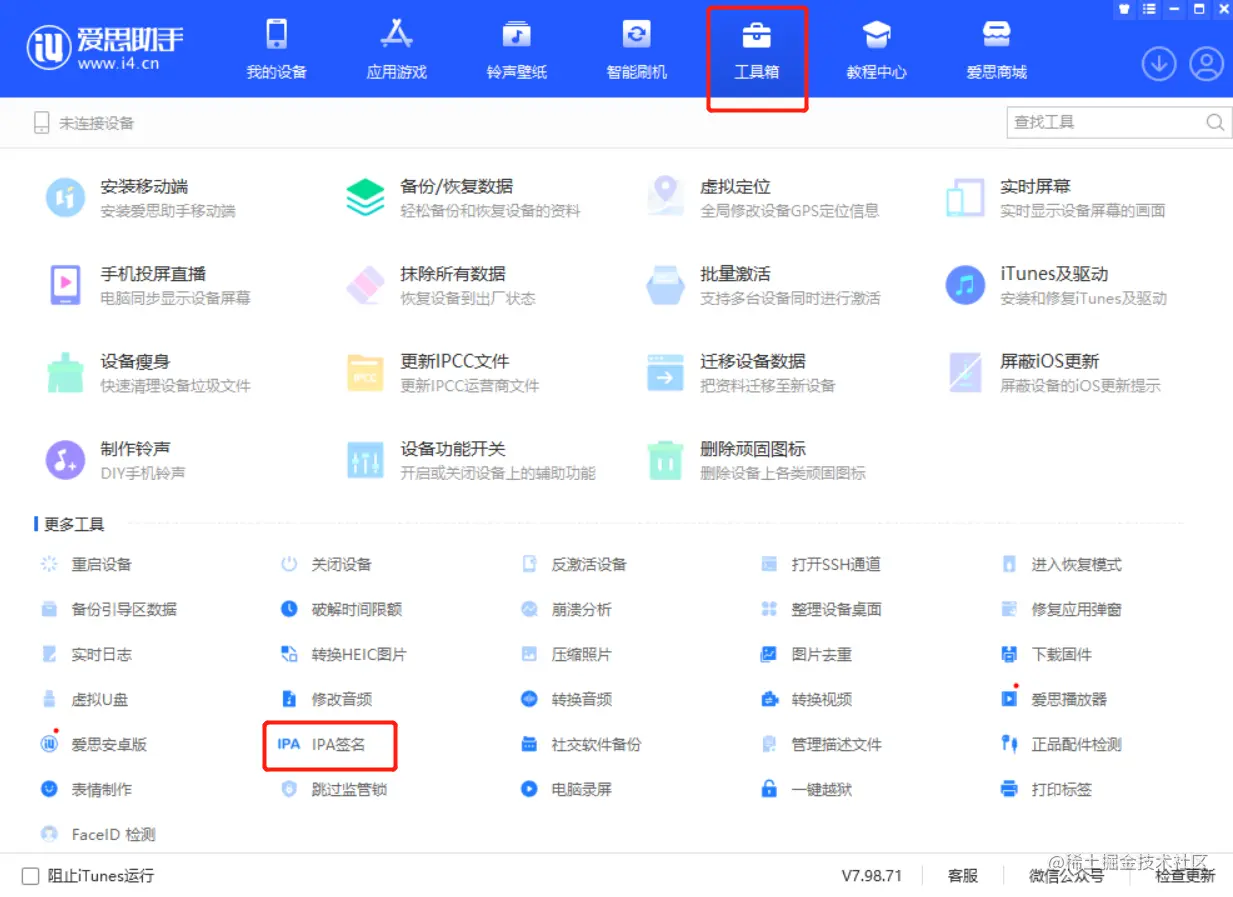Toggle the 阻止iTunes运行 checkbox
The height and width of the screenshot is (897, 1233).
click(x=31, y=875)
